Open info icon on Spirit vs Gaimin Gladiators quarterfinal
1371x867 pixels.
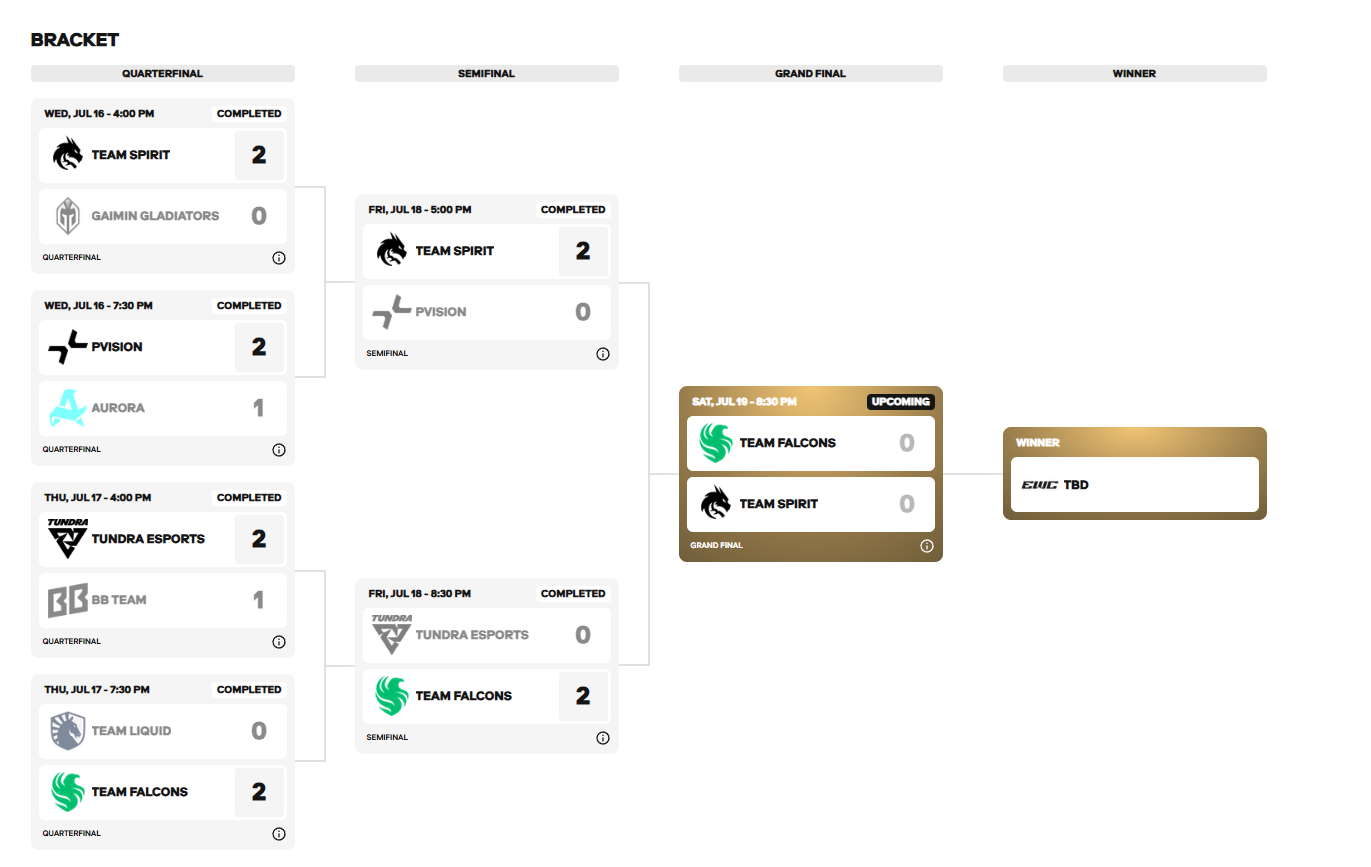(x=279, y=258)
